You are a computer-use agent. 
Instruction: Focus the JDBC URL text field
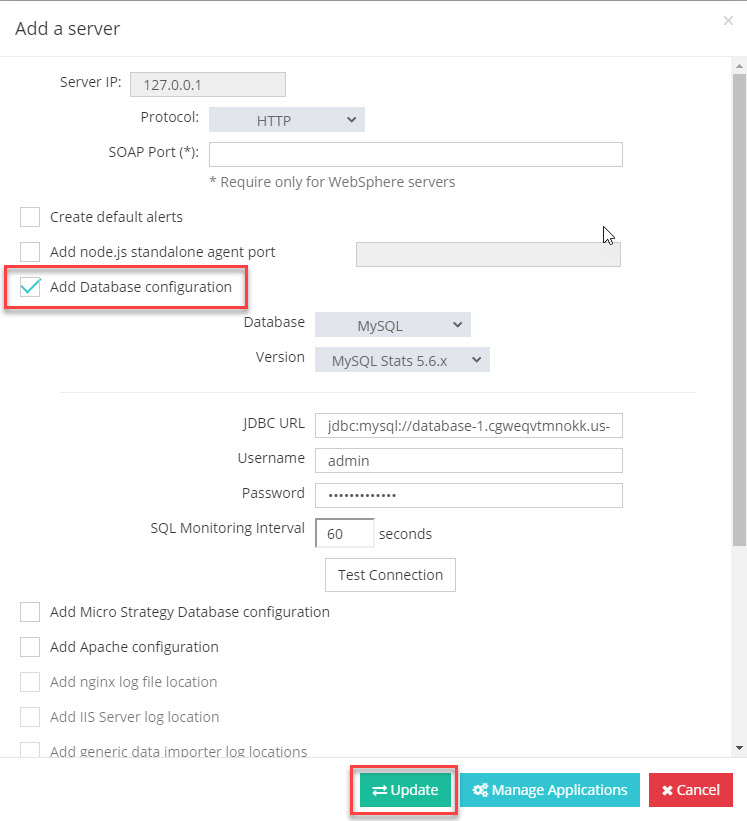tap(468, 426)
